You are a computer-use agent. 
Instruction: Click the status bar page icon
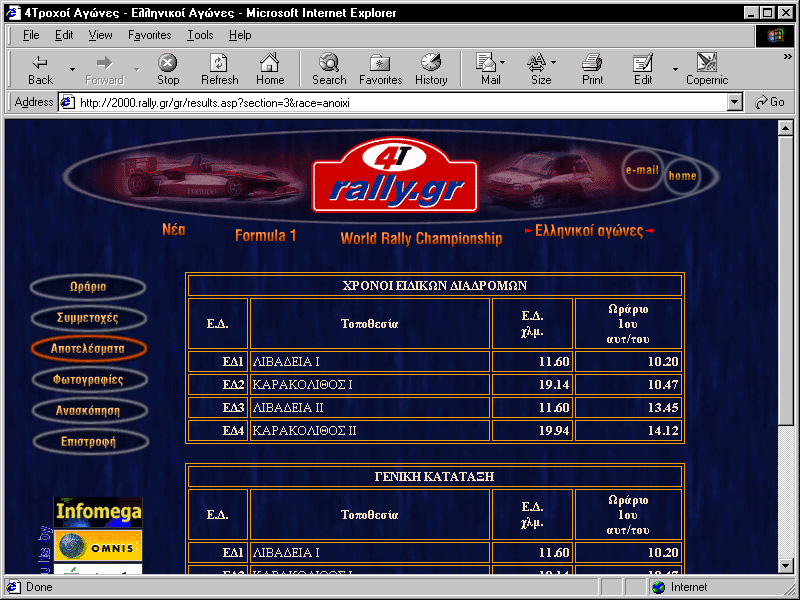click(x=14, y=587)
